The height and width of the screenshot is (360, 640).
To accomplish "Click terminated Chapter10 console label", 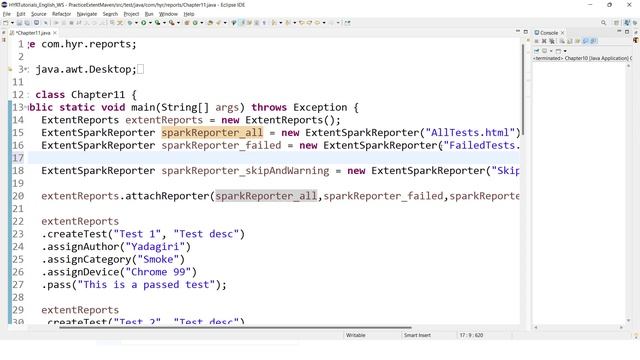I will 582,58.
